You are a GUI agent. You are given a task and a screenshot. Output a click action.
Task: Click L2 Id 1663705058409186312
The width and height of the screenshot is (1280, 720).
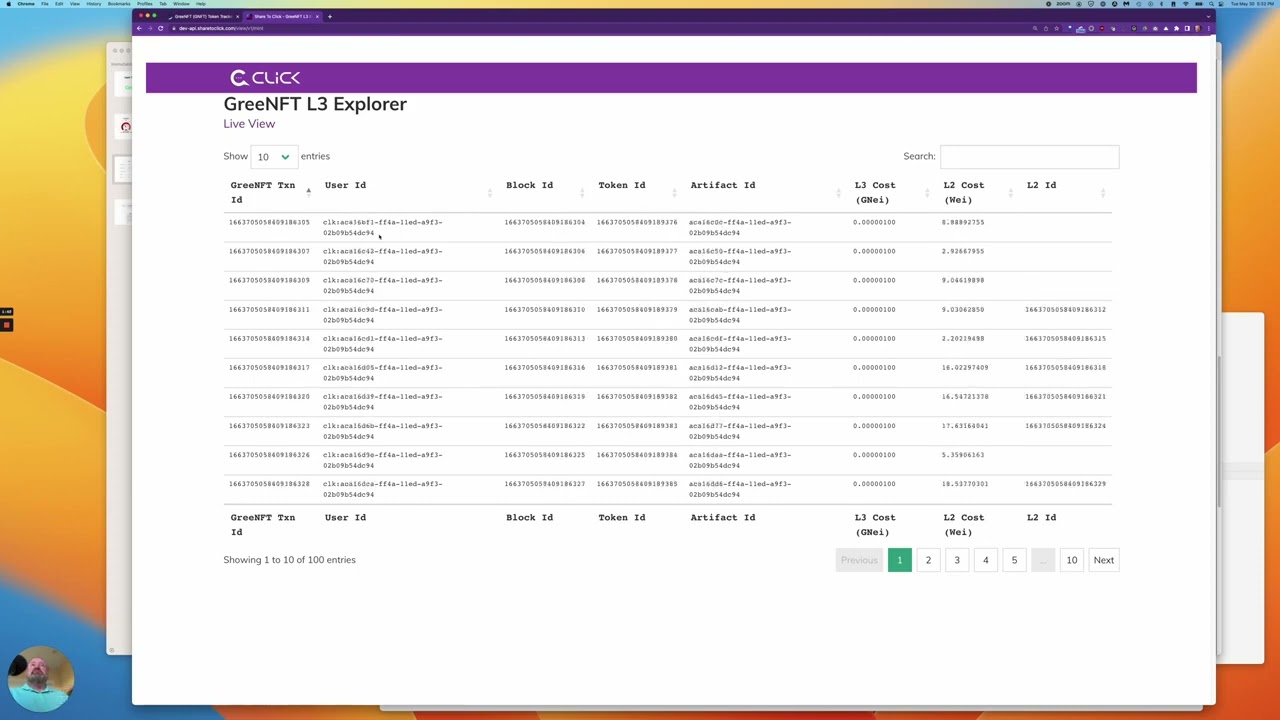tap(1065, 310)
